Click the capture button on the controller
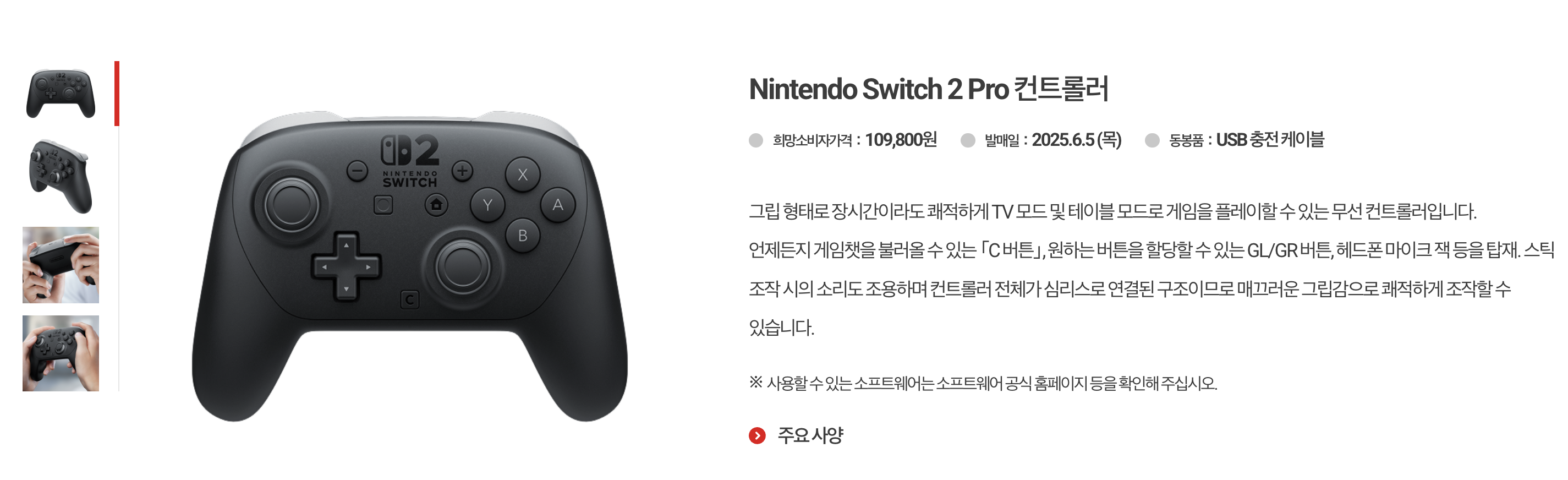 tap(383, 205)
